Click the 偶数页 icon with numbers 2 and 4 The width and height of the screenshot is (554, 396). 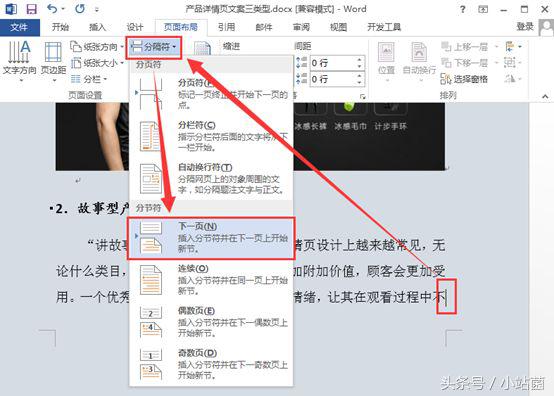coord(151,323)
